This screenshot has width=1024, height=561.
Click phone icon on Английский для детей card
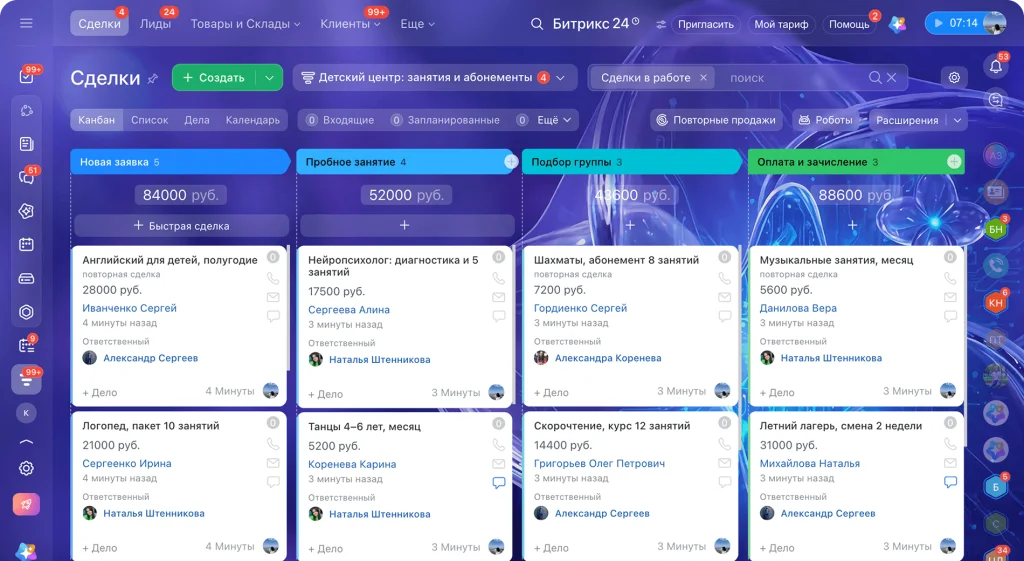pos(273,278)
